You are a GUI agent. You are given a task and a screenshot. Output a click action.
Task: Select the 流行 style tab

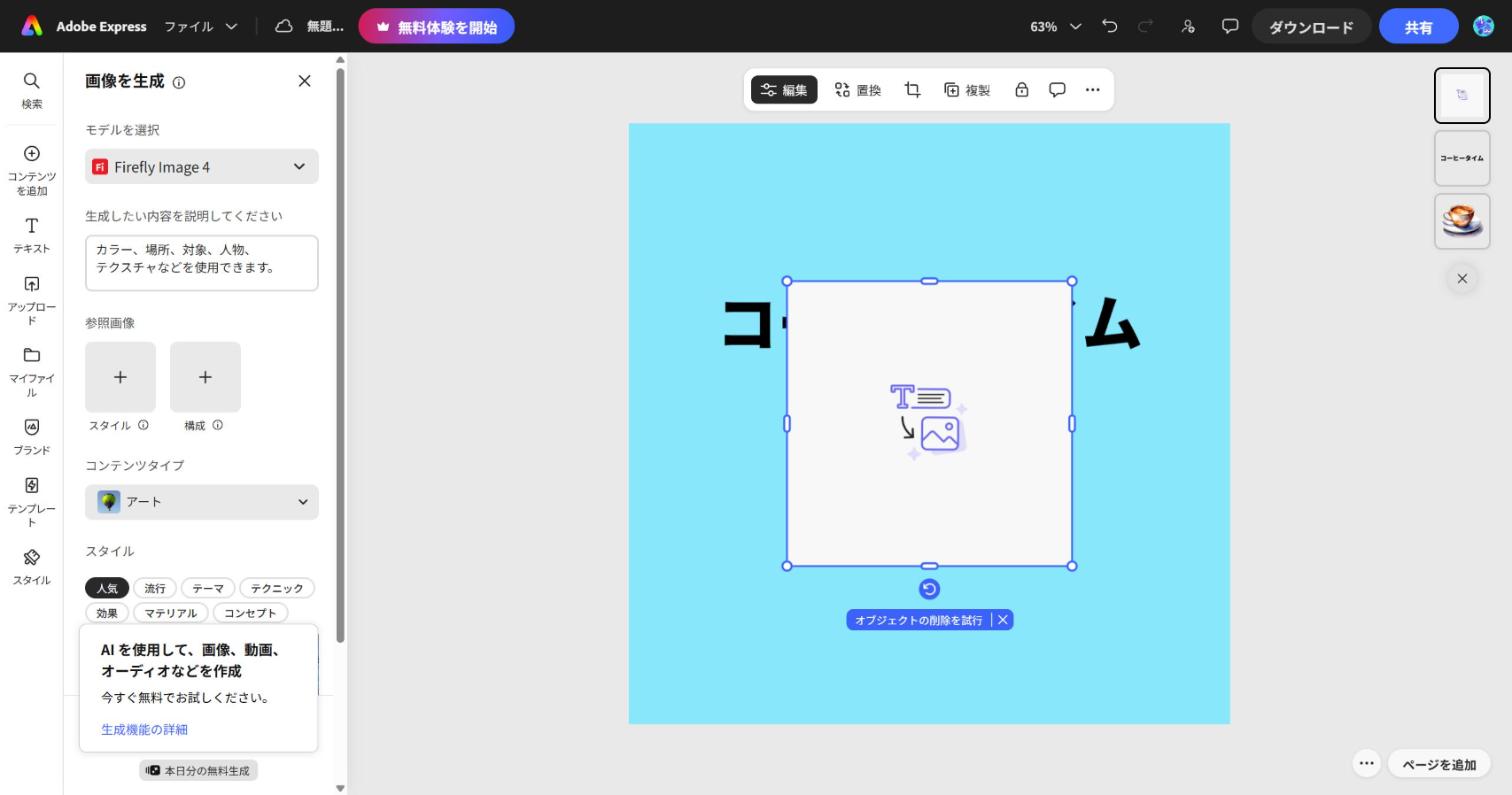click(x=155, y=588)
